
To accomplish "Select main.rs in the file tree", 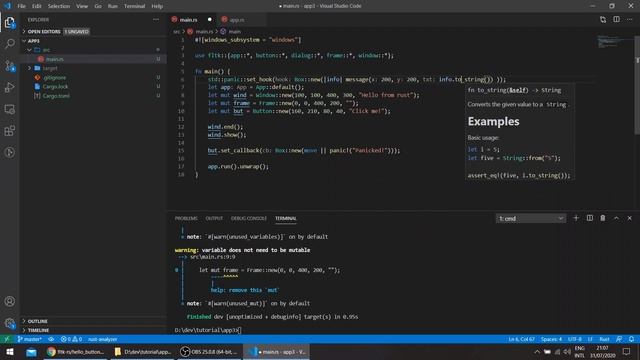I will pyautogui.click(x=93, y=59).
